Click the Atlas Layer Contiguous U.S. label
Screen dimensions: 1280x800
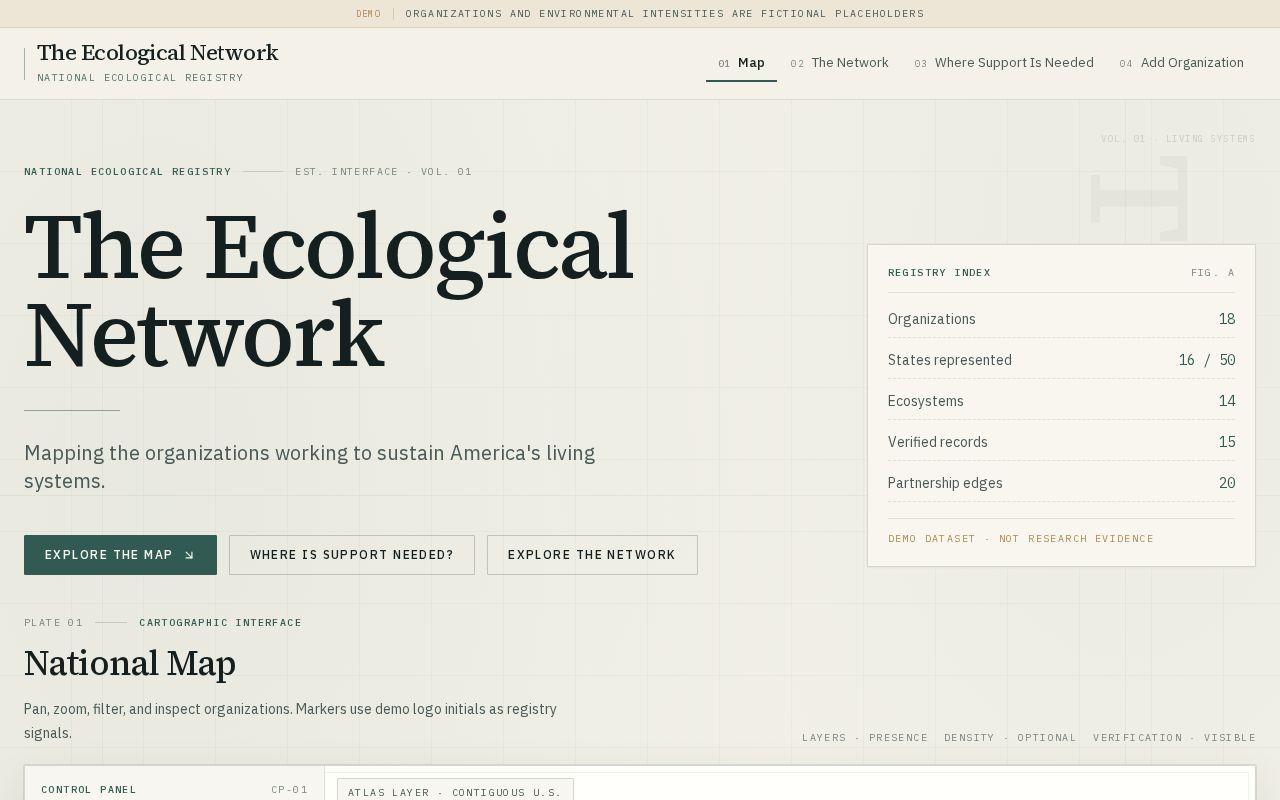pyautogui.click(x=455, y=792)
